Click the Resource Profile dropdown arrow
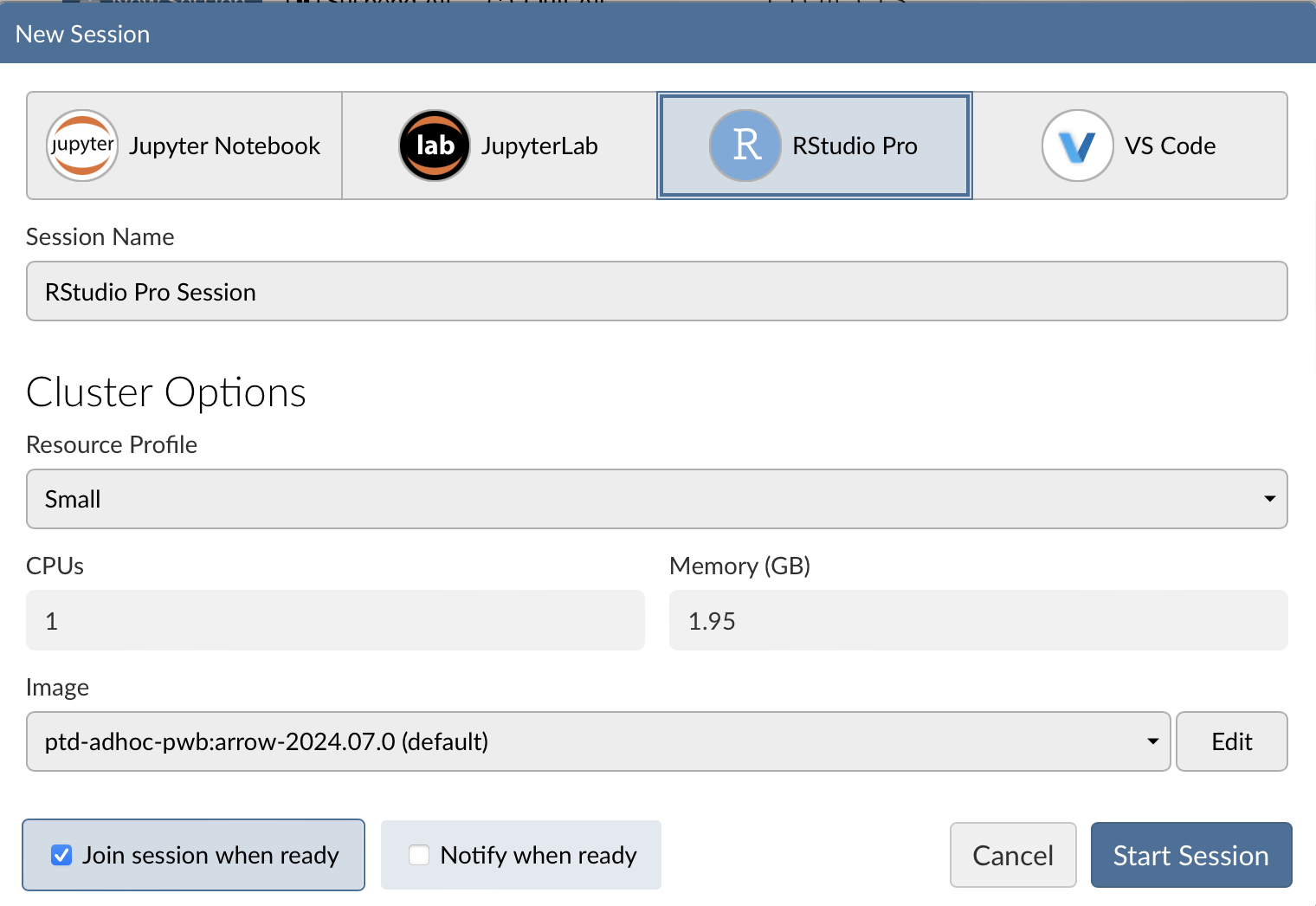Screen dimensions: 1316x906 click(1269, 499)
